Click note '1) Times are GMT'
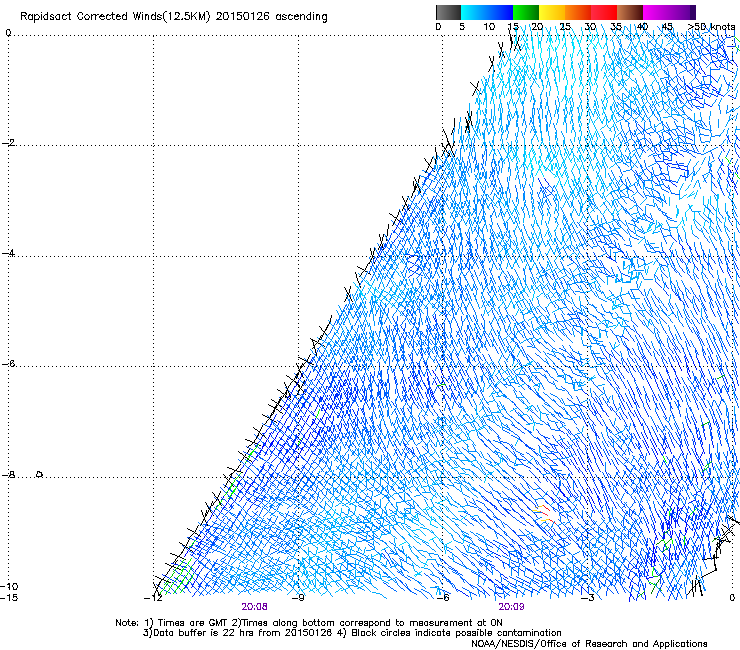This screenshot has width=740, height=650. (187, 623)
